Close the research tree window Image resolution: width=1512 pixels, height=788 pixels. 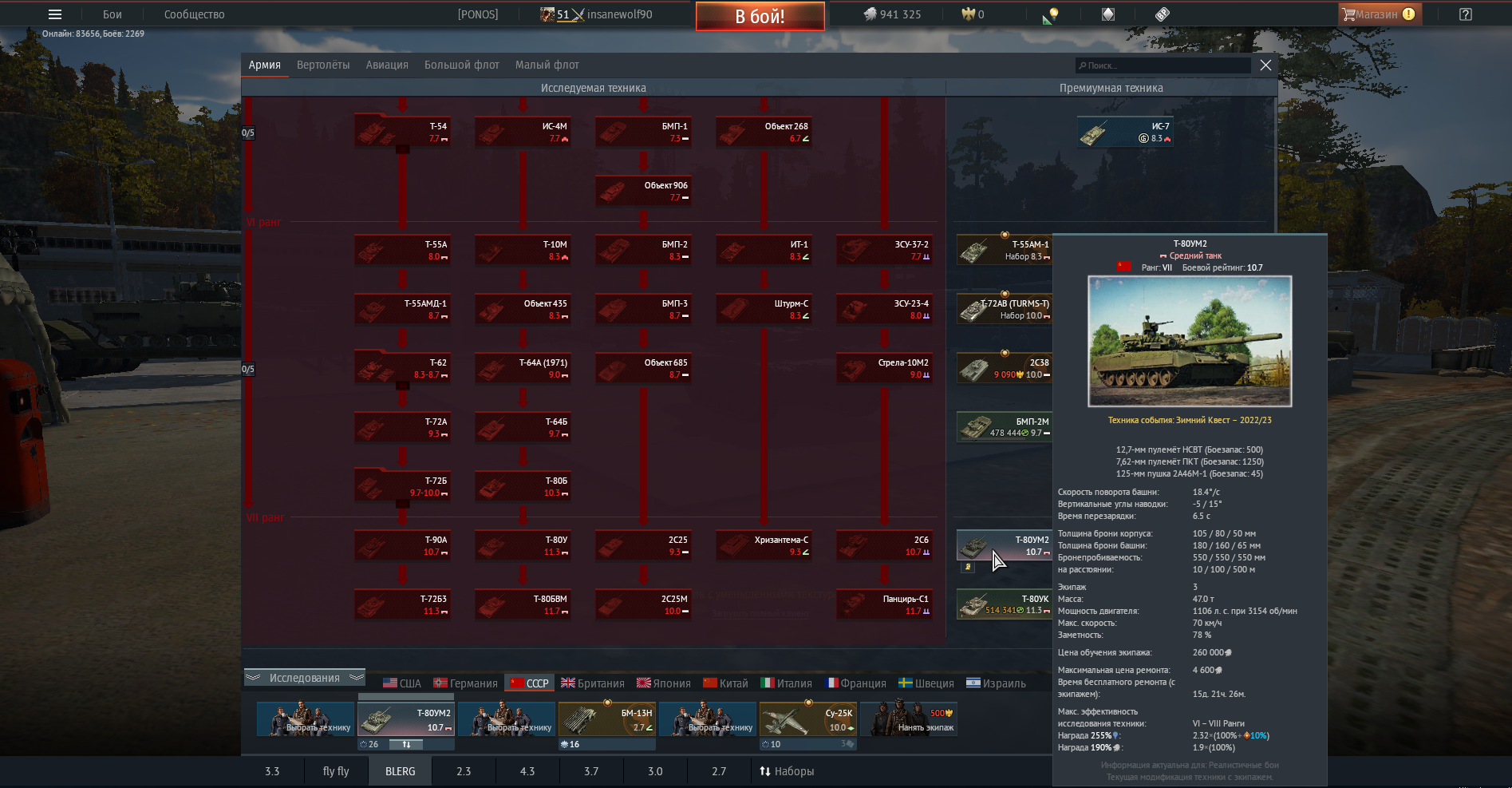(x=1265, y=65)
